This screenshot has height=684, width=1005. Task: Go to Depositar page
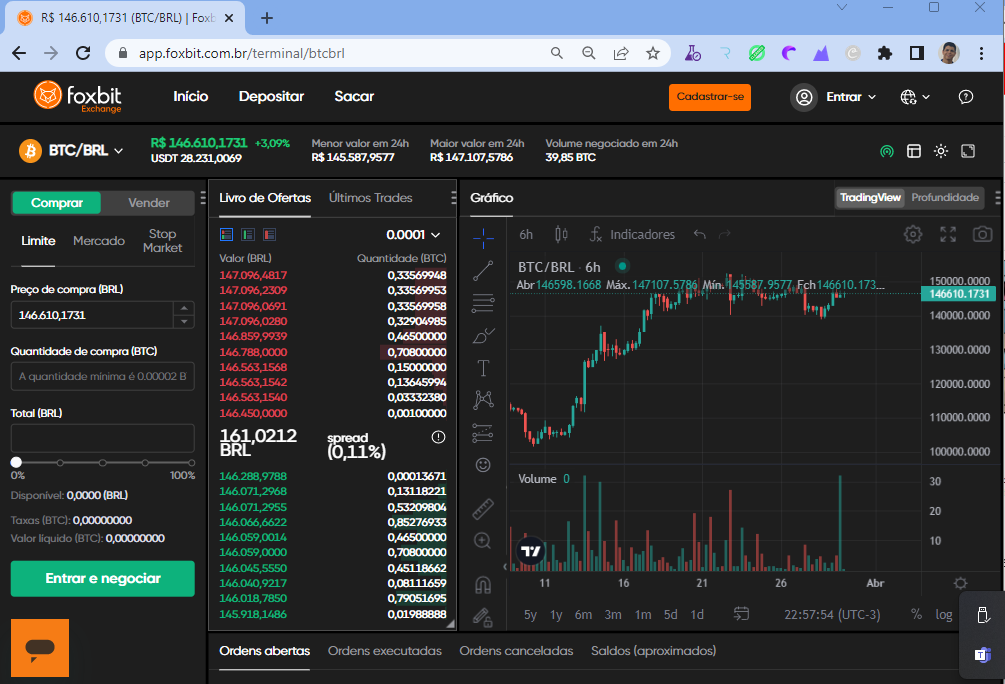click(x=271, y=97)
